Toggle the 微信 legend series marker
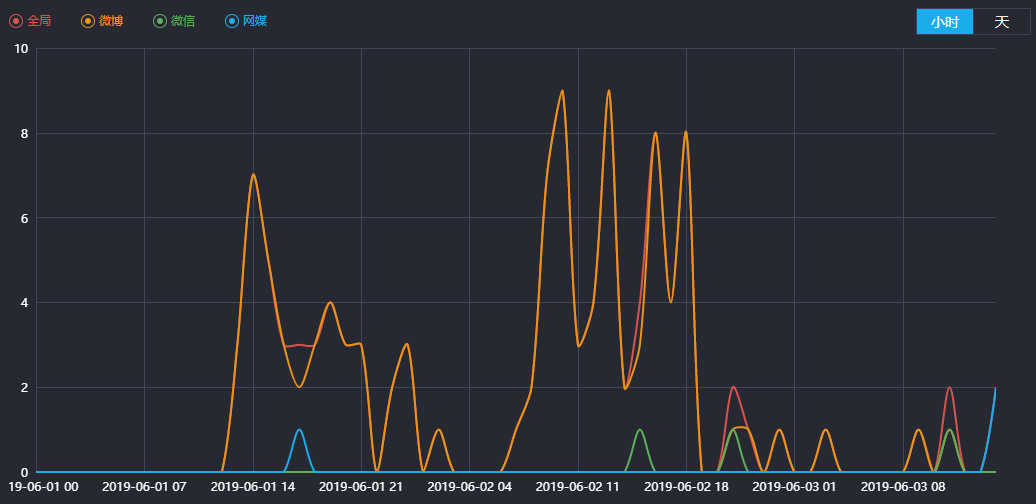Image resolution: width=1036 pixels, height=504 pixels. (160, 21)
